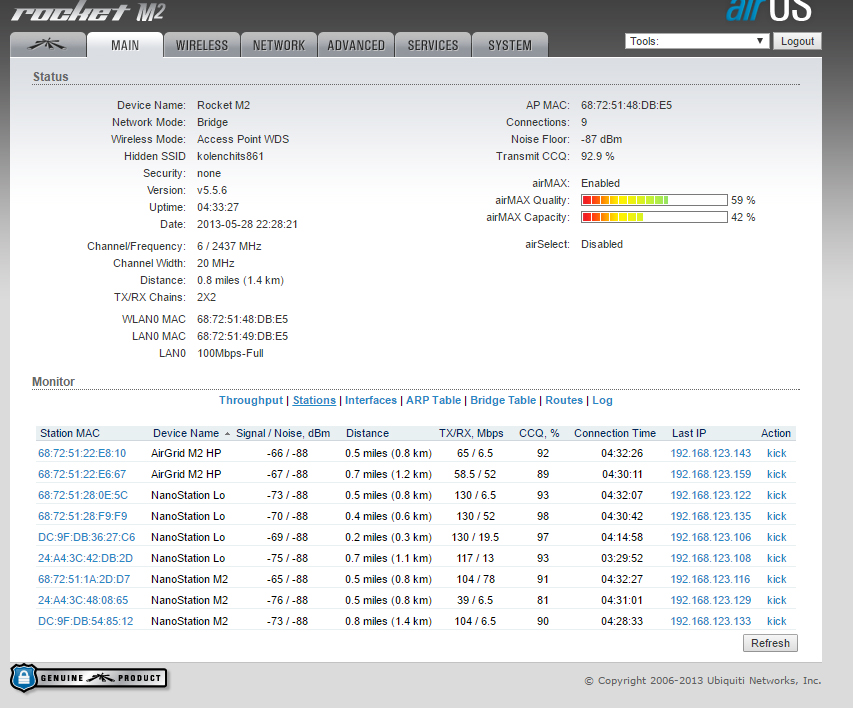View the Interfaces monitor

click(x=371, y=401)
